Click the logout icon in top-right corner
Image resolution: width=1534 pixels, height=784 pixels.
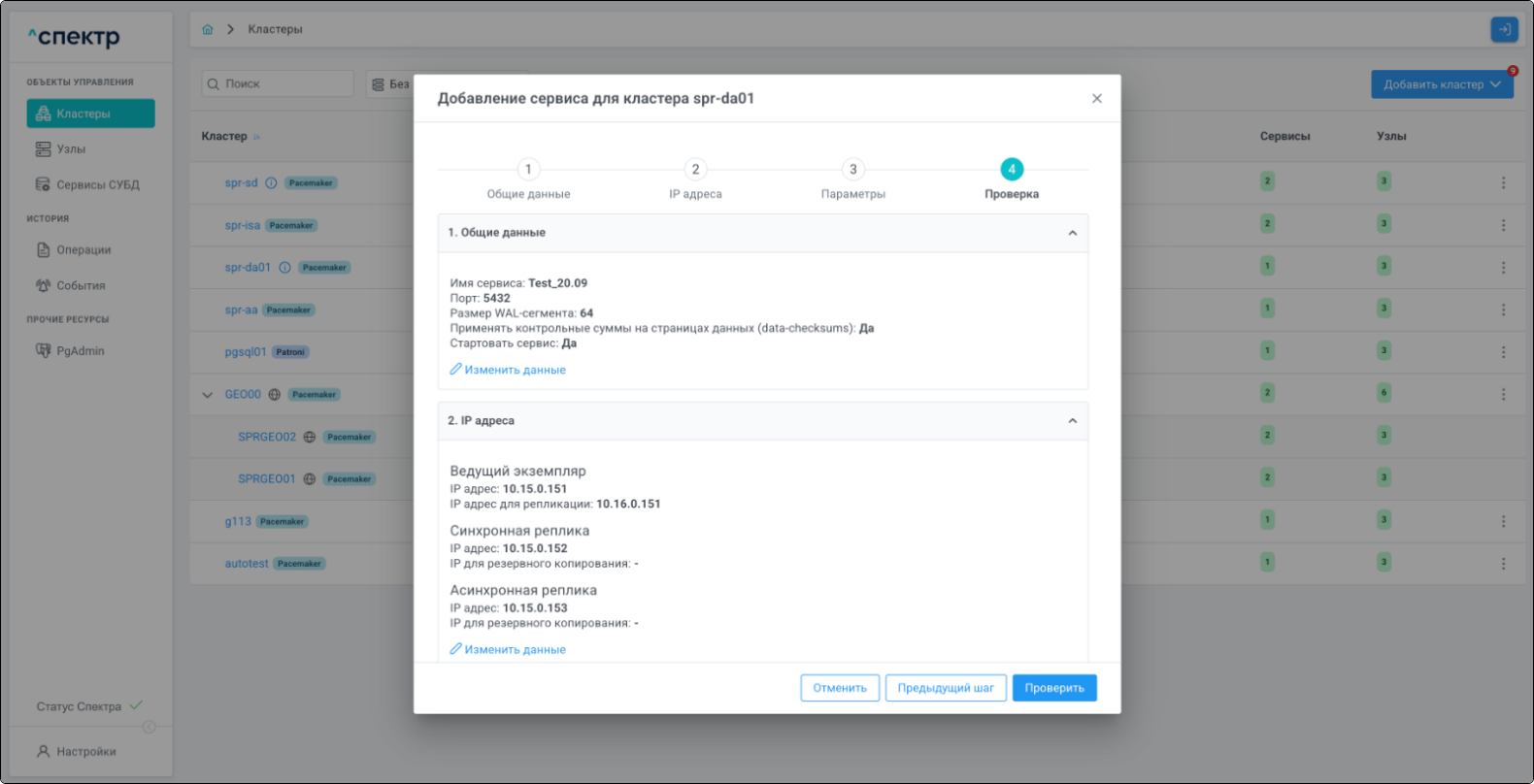1504,29
